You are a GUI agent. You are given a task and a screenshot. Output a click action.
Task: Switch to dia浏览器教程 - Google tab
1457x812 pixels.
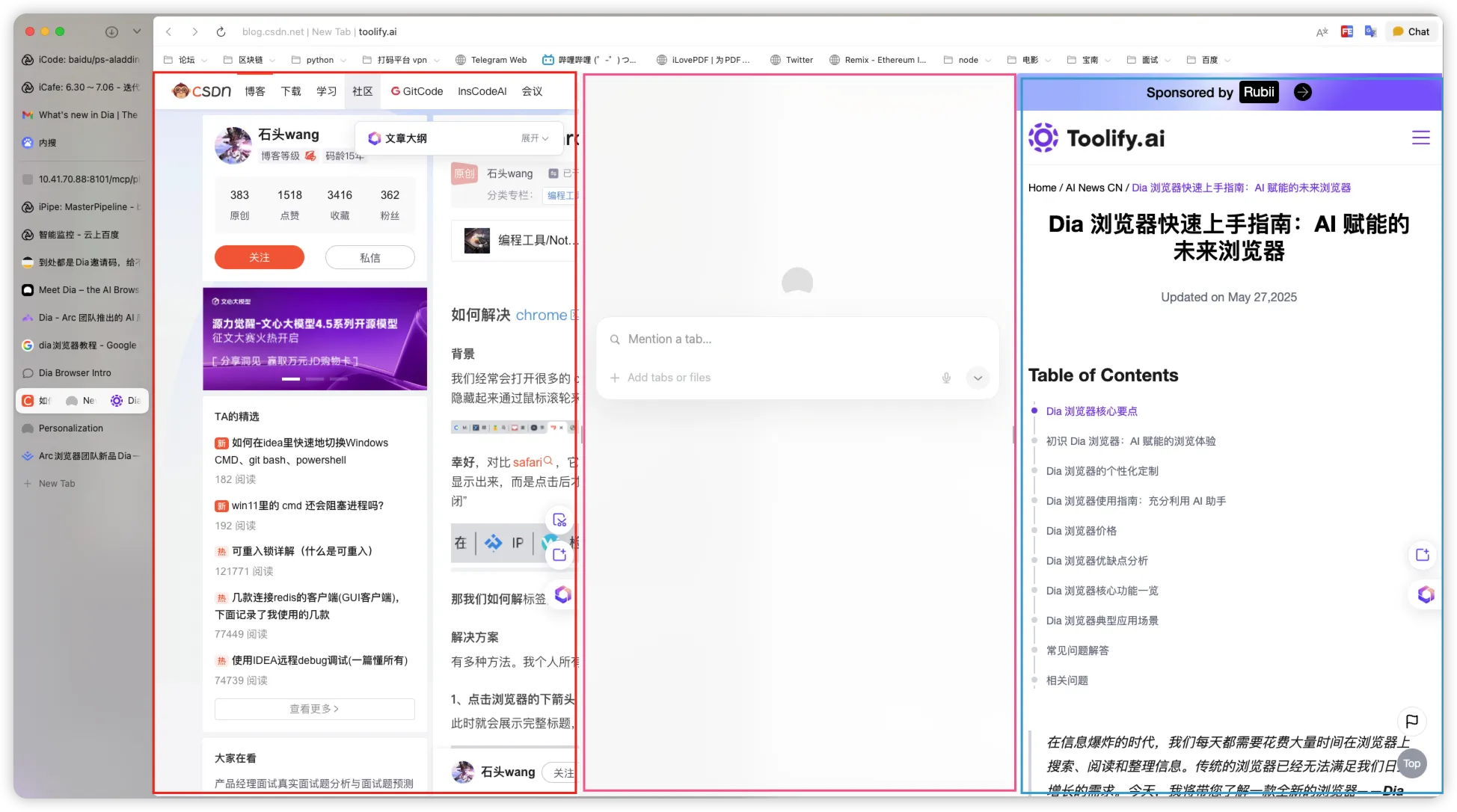pos(82,345)
